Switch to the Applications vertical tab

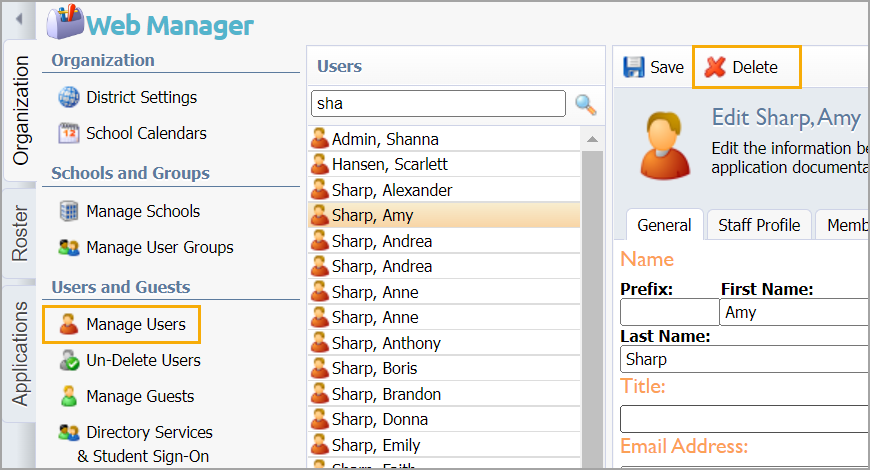coord(20,353)
